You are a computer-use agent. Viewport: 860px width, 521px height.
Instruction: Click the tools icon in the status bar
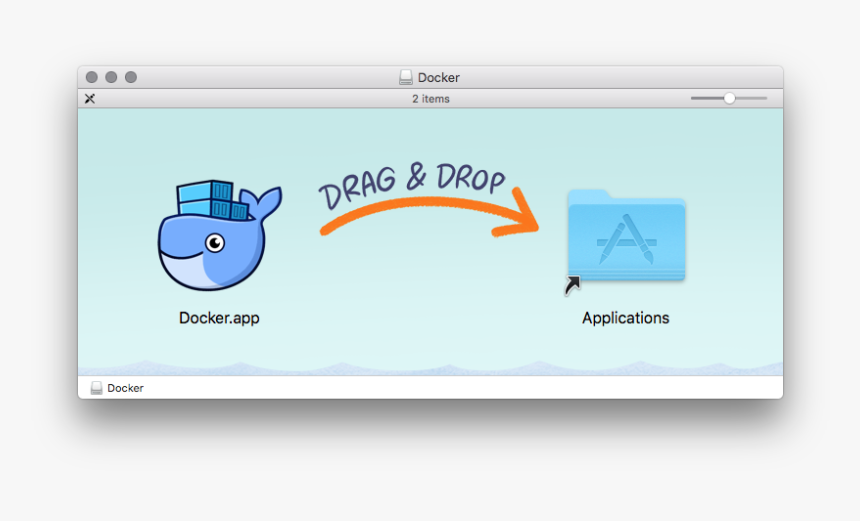point(90,99)
